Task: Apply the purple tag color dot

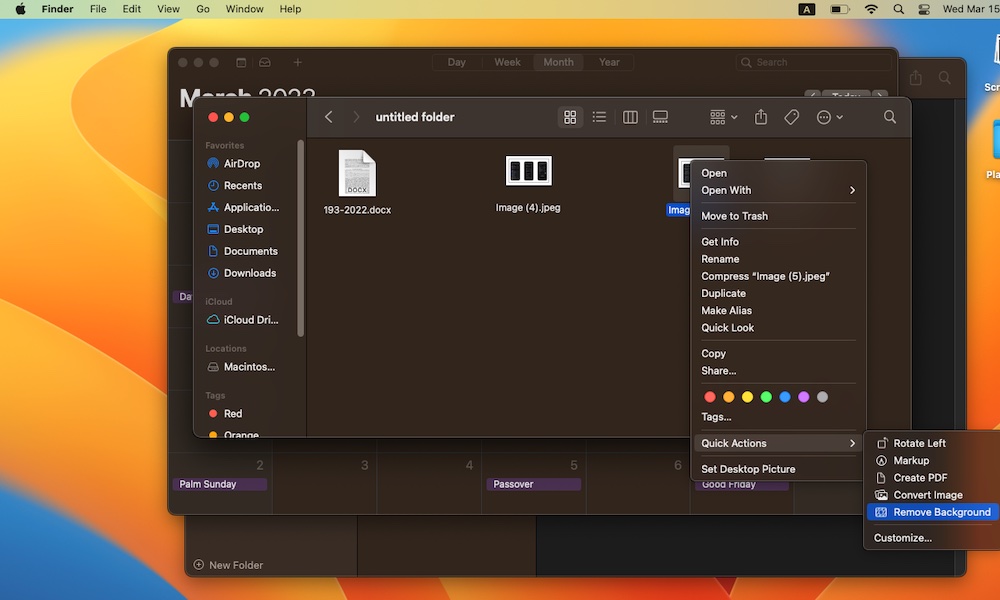Action: (804, 397)
